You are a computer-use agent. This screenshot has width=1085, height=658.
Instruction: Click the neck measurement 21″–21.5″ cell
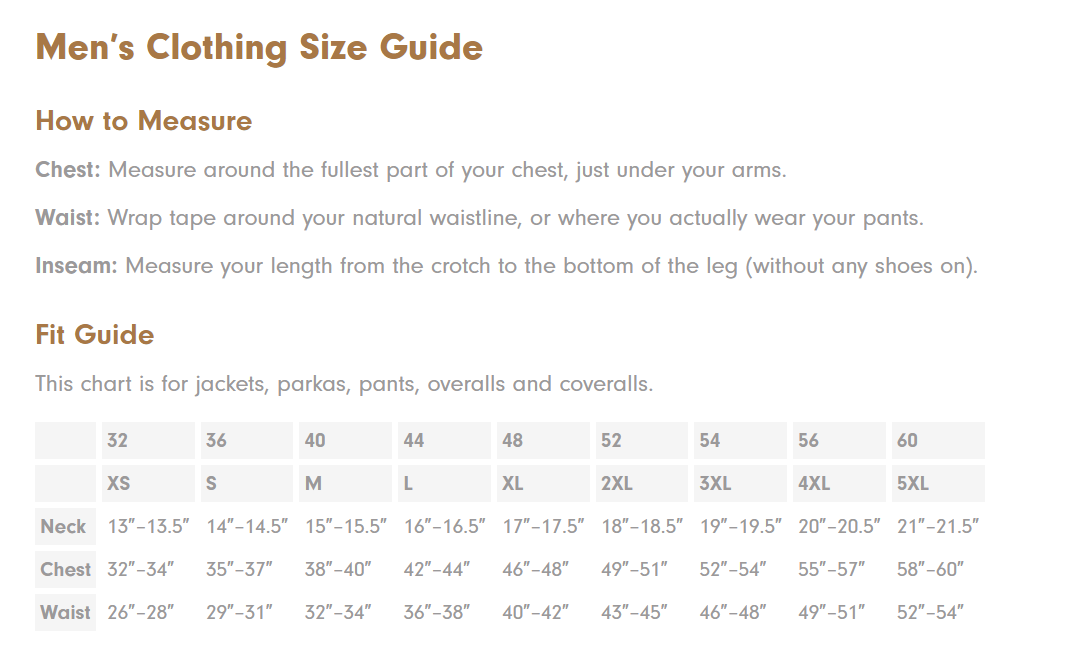(x=937, y=527)
